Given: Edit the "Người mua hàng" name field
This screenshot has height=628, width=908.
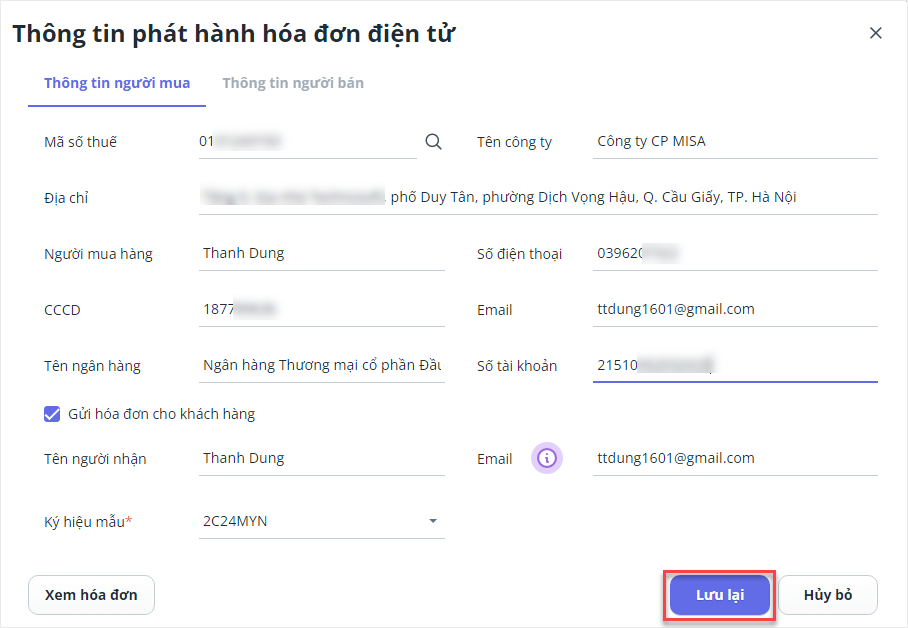Looking at the screenshot, I should 321,254.
